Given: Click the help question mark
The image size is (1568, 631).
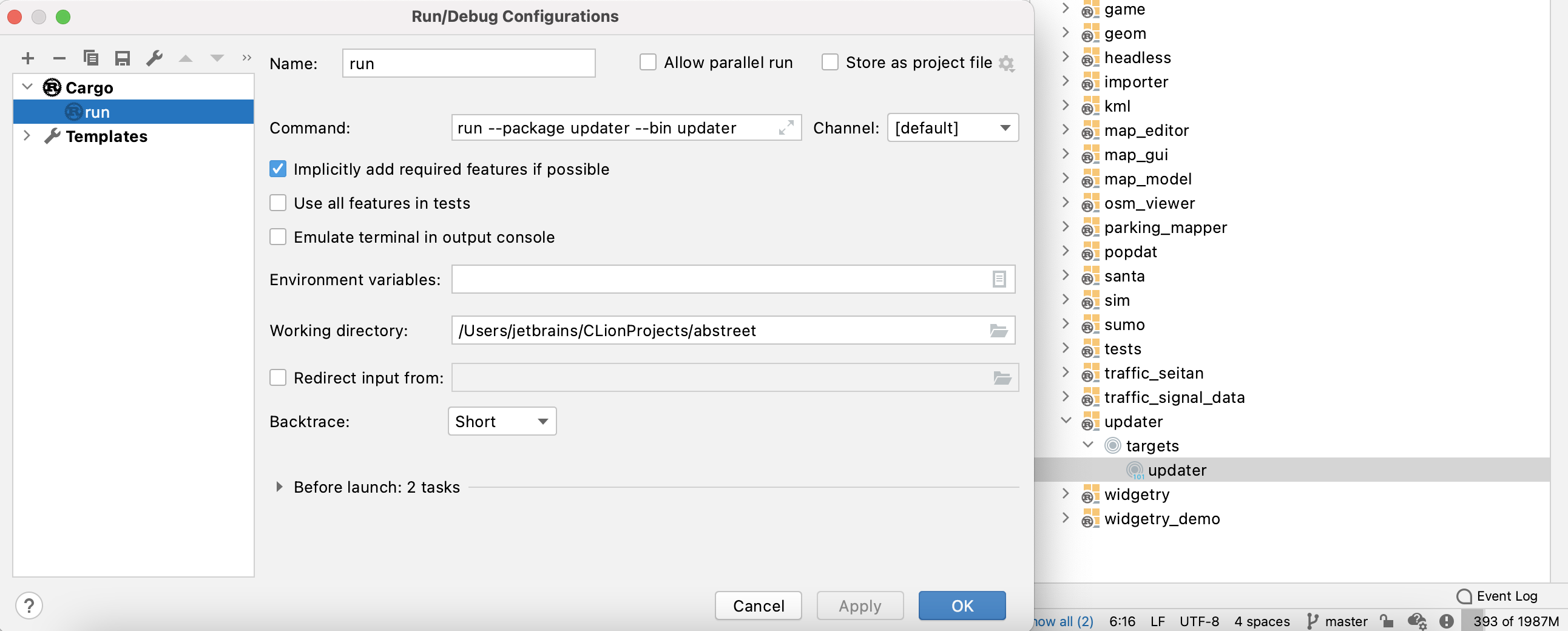Looking at the screenshot, I should point(28,606).
